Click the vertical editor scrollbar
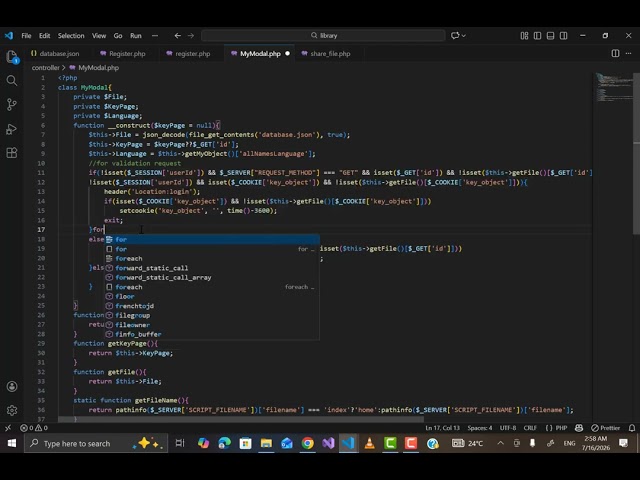 point(636,153)
